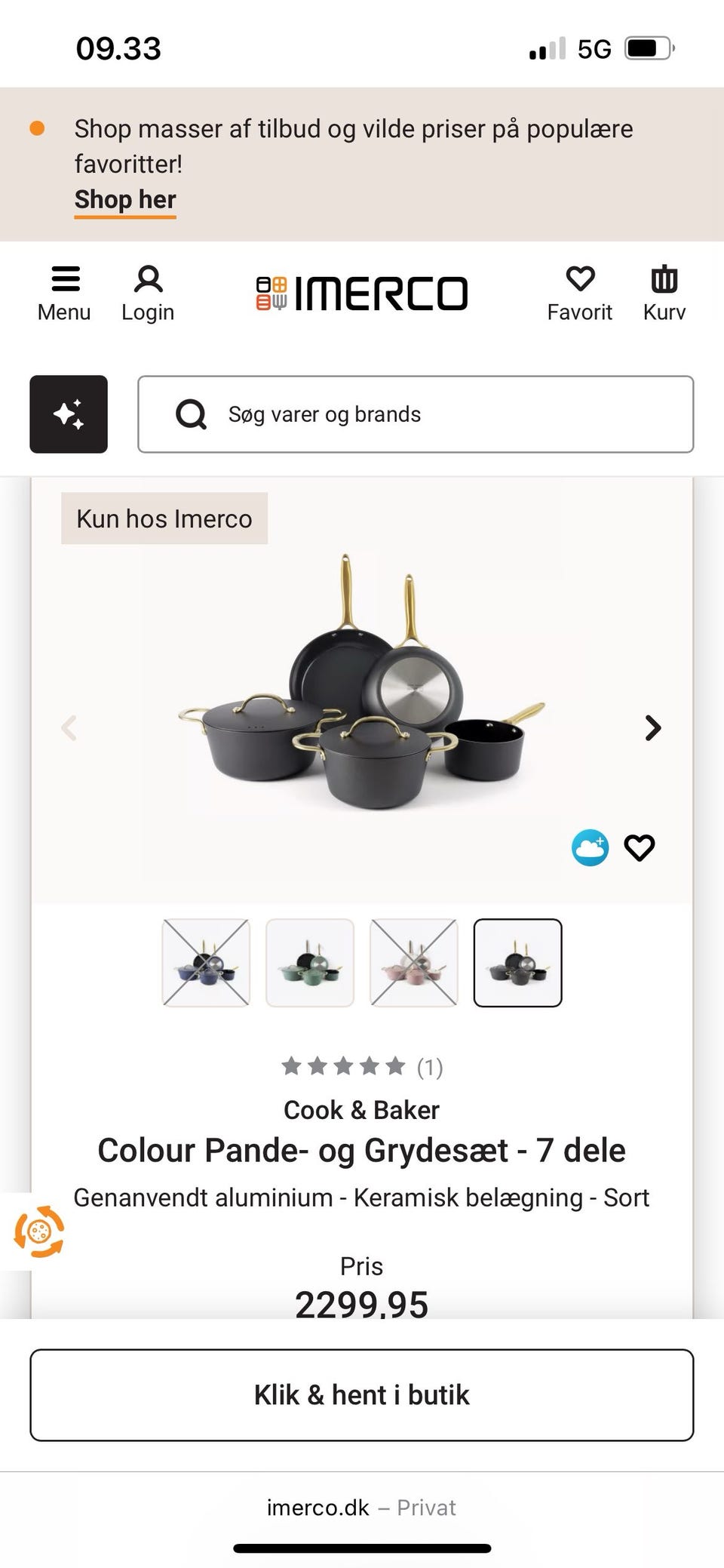Image resolution: width=724 pixels, height=1568 pixels.
Task: Tap the black sparkle AI assistant button
Action: click(69, 414)
